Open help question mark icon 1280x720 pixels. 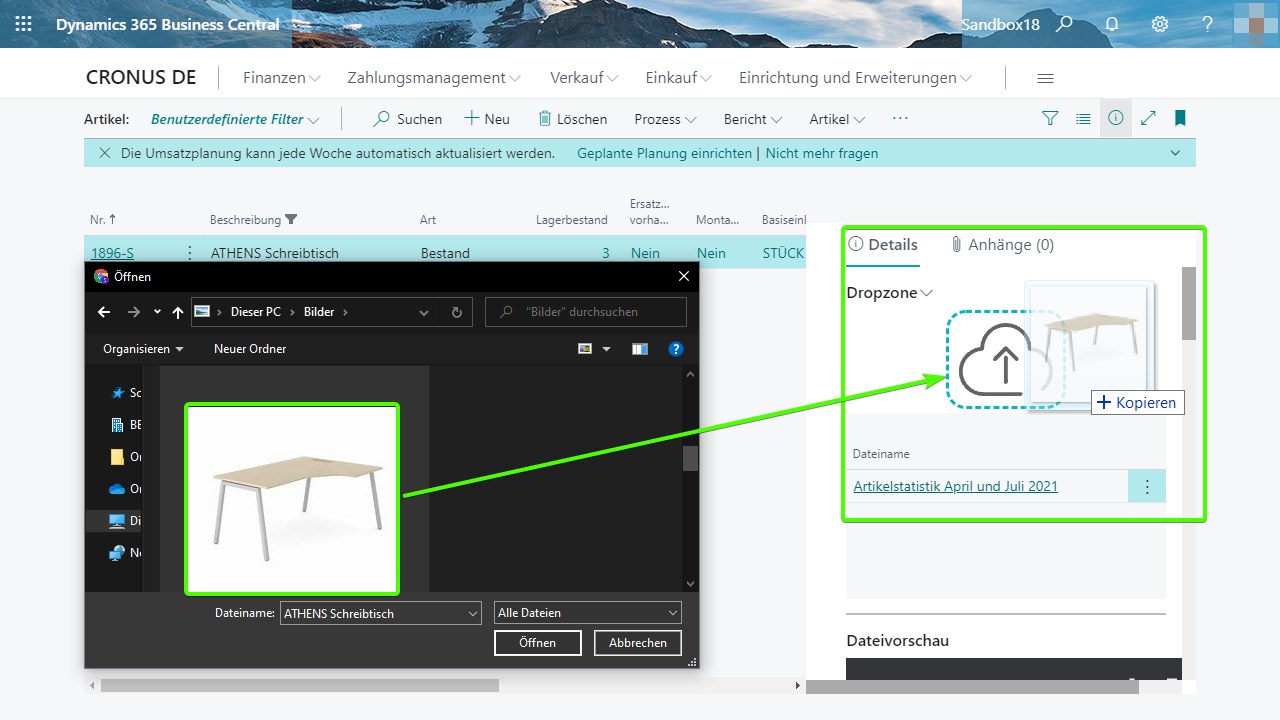1208,24
